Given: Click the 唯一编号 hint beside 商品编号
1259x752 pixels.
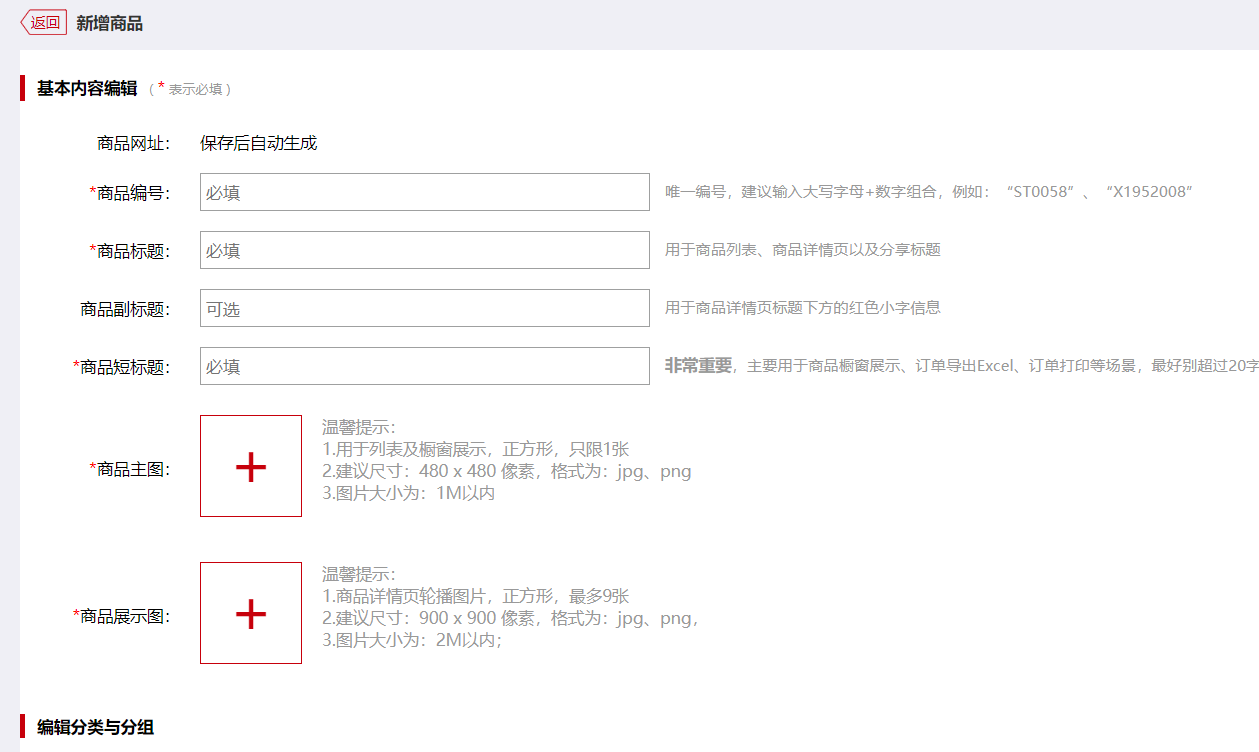Looking at the screenshot, I should pyautogui.click(x=928, y=191).
